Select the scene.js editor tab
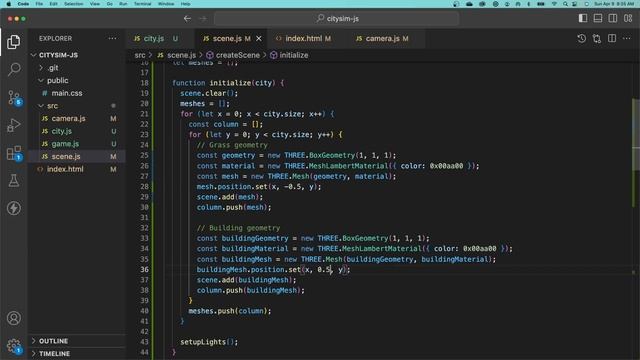This screenshot has height=360, width=640. [x=231, y=38]
